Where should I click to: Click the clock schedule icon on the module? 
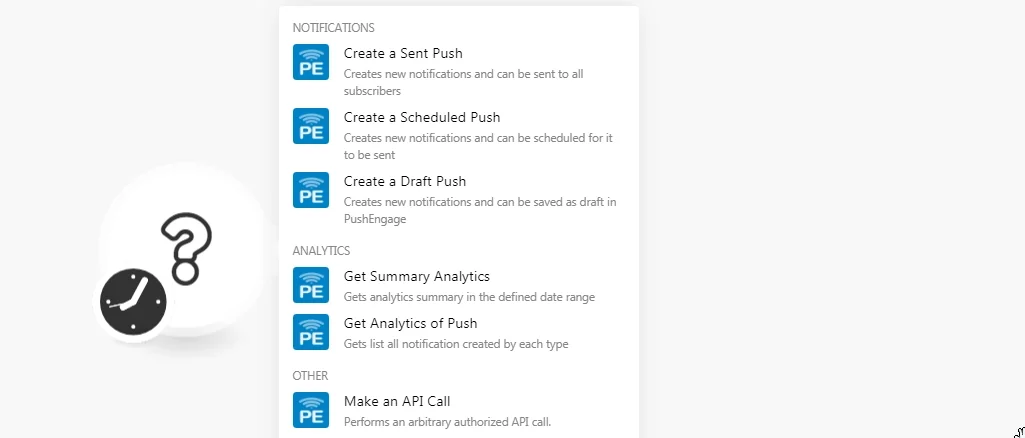coord(133,302)
